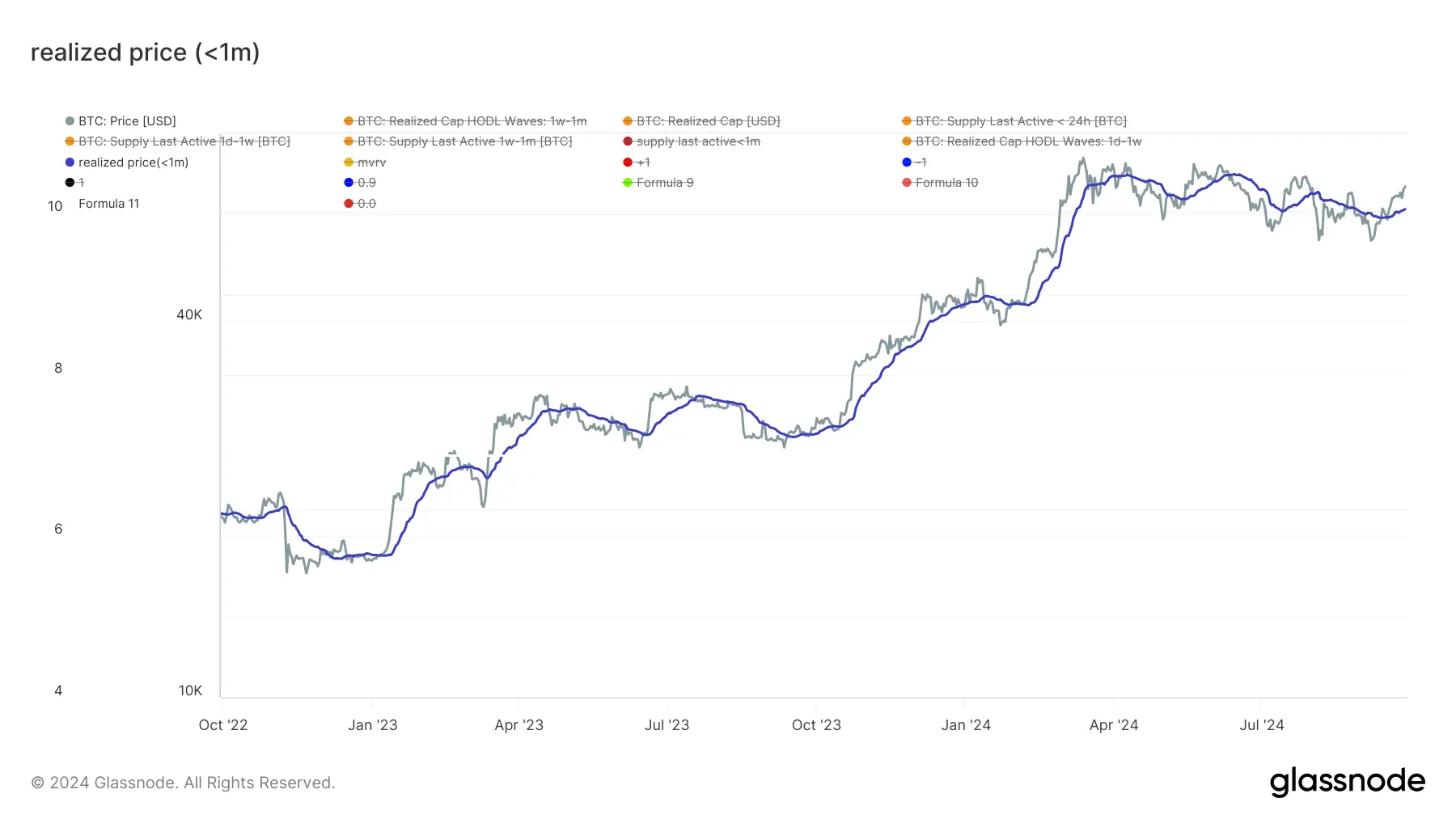Image resolution: width=1456 pixels, height=819 pixels.
Task: Click the yellow mvrv legend dot
Action: tap(349, 163)
